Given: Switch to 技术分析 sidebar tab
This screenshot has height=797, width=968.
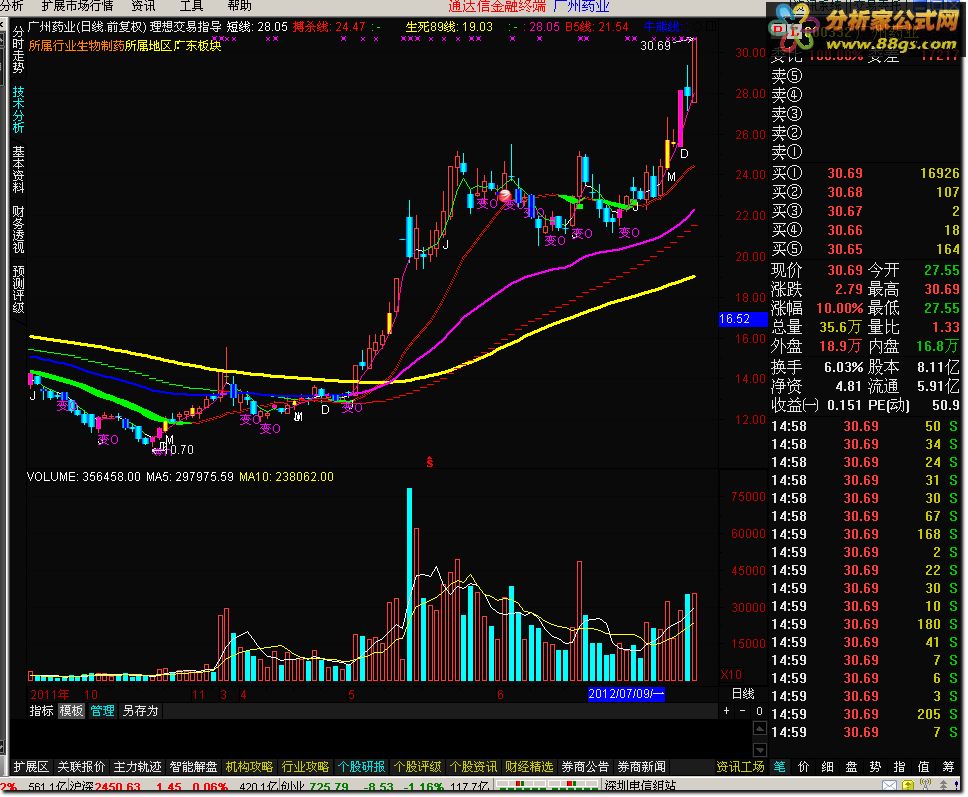Looking at the screenshot, I should (x=19, y=109).
